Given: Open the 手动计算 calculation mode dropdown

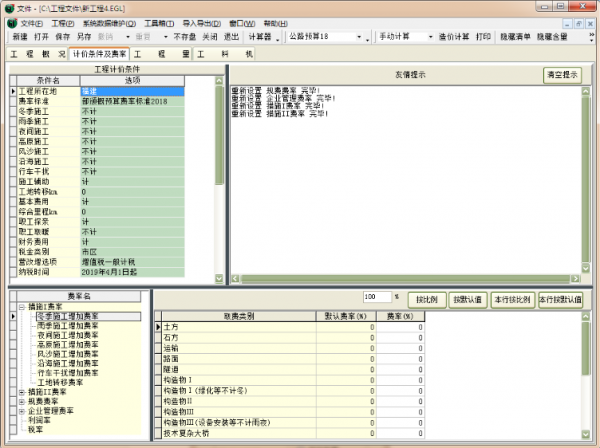Looking at the screenshot, I should [430, 37].
